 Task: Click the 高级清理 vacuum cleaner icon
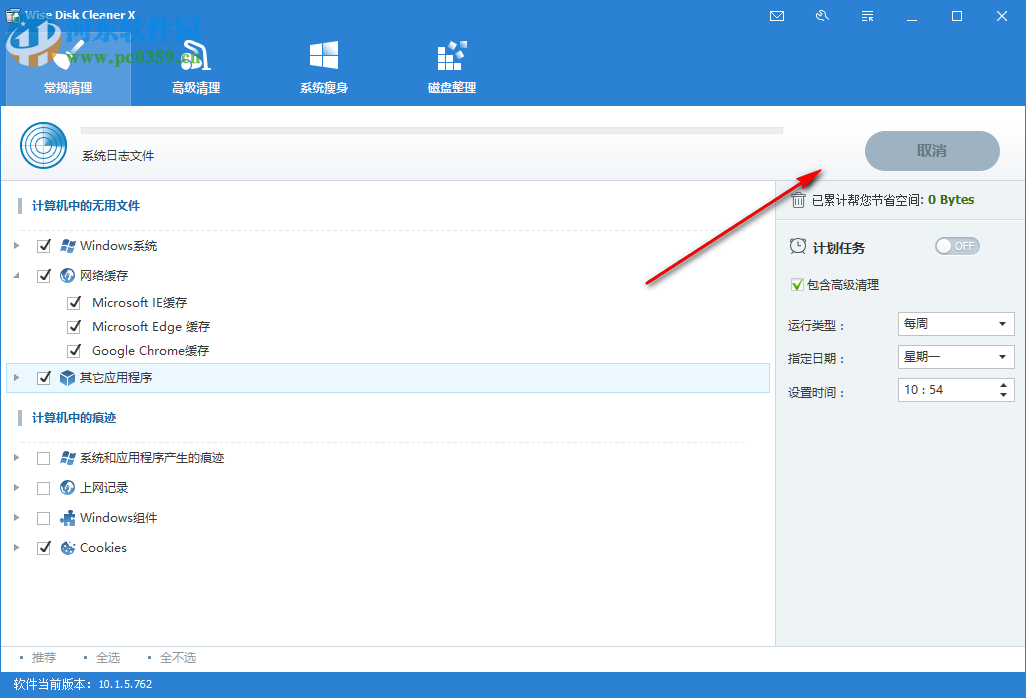click(x=196, y=56)
